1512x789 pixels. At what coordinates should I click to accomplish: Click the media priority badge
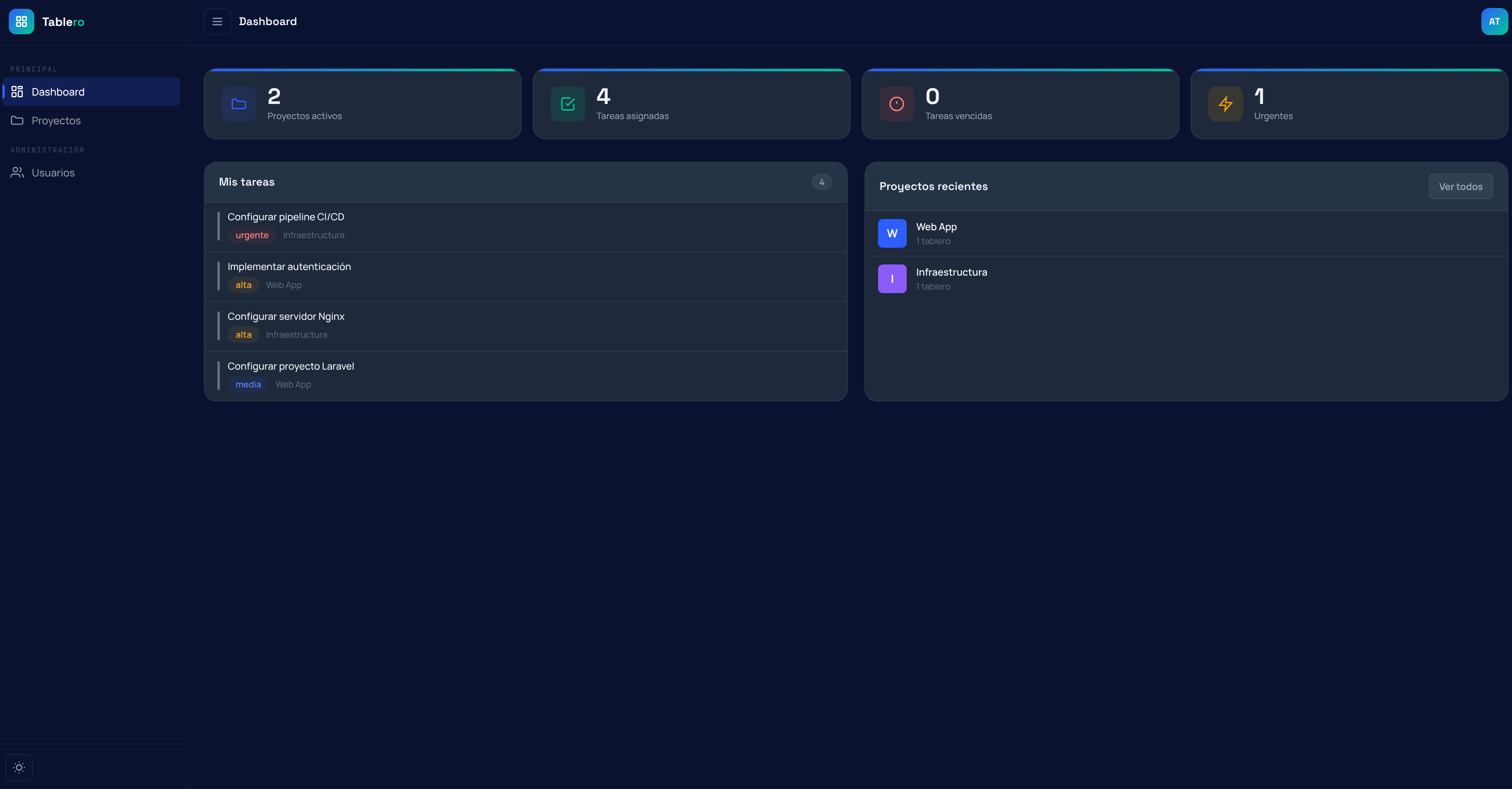248,384
